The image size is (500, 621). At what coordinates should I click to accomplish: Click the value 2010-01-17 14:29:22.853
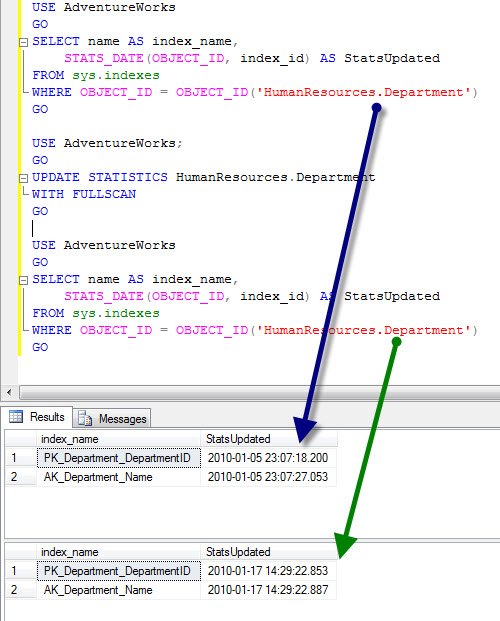pos(268,571)
